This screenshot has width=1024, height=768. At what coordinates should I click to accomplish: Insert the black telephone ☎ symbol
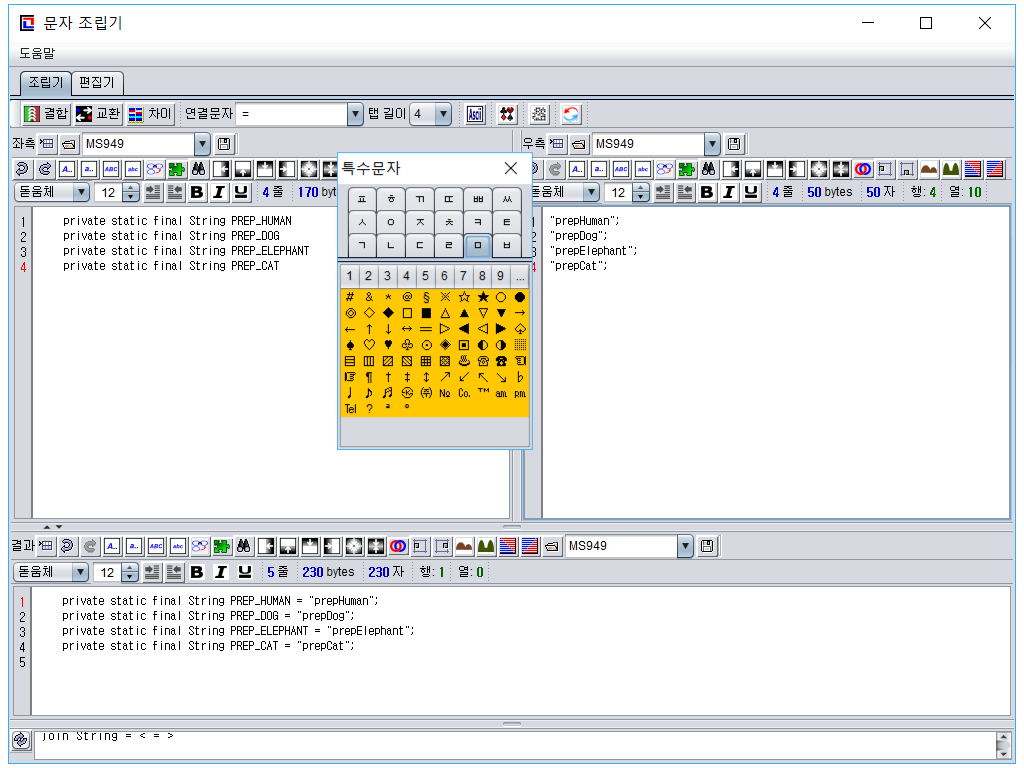click(x=501, y=360)
